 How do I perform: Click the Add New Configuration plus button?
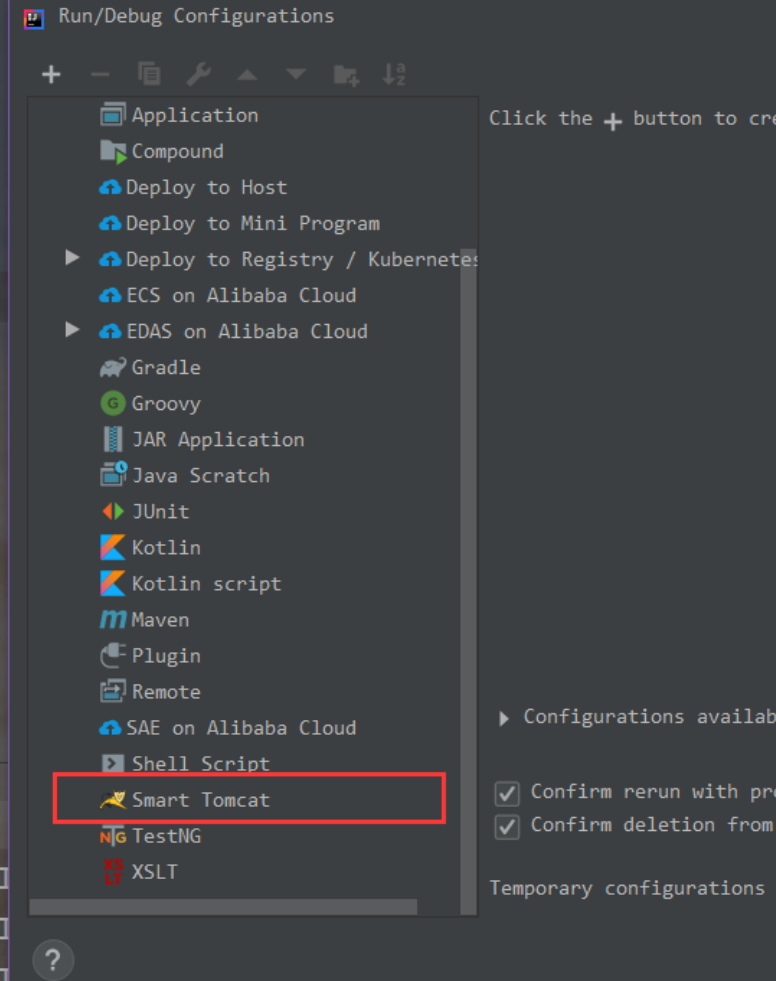51,74
